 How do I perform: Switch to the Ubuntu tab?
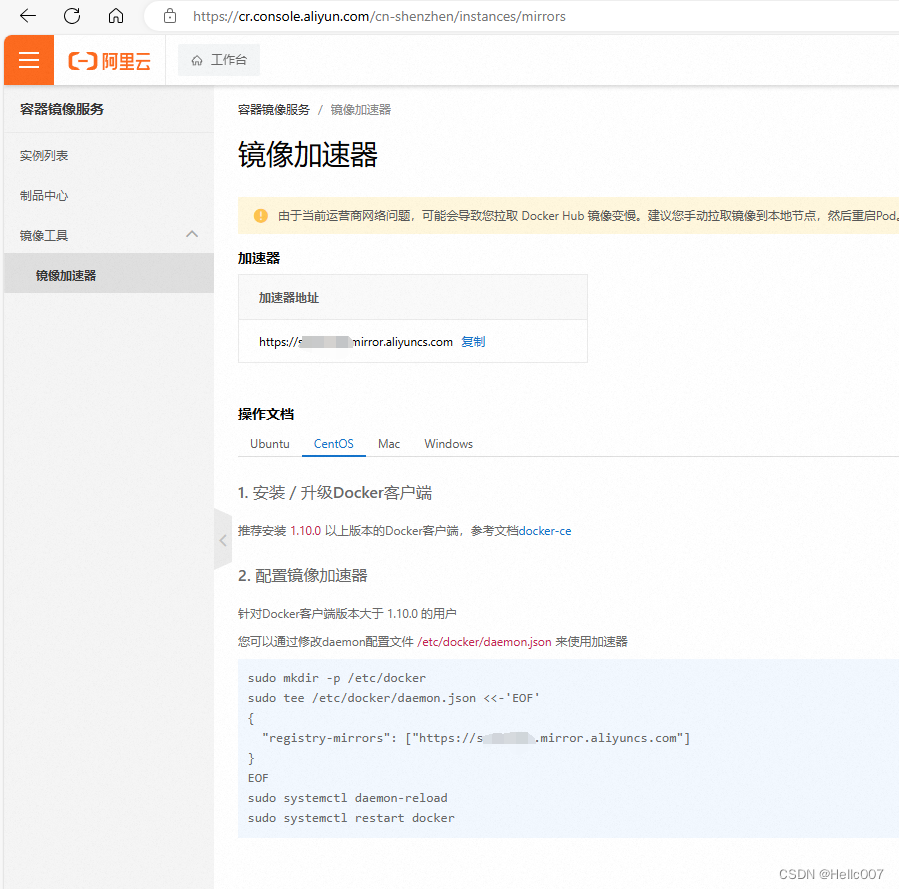tap(269, 444)
